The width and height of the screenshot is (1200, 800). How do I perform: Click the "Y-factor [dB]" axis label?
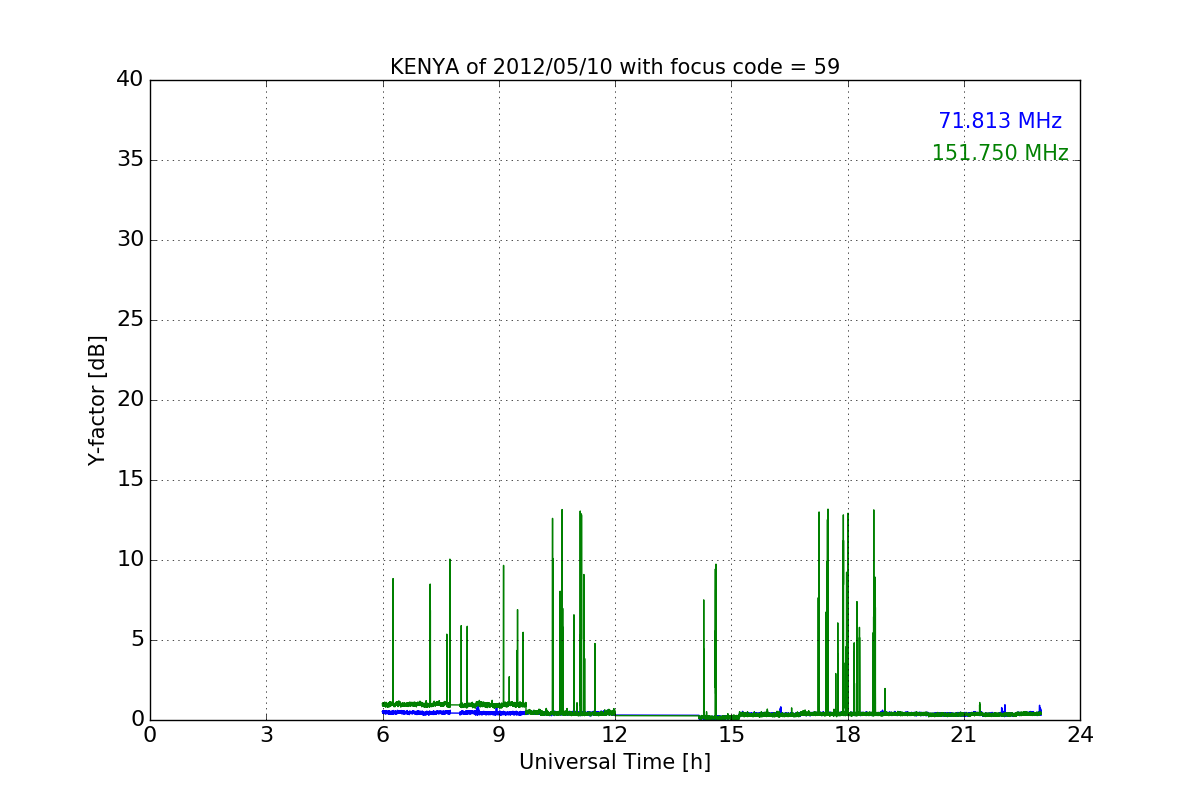coord(97,400)
